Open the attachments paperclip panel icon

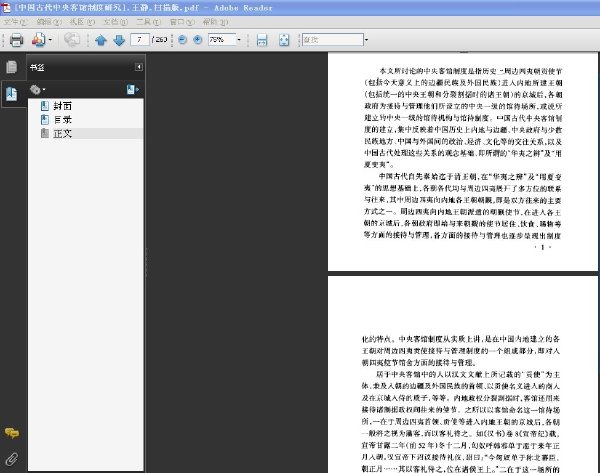point(11,458)
